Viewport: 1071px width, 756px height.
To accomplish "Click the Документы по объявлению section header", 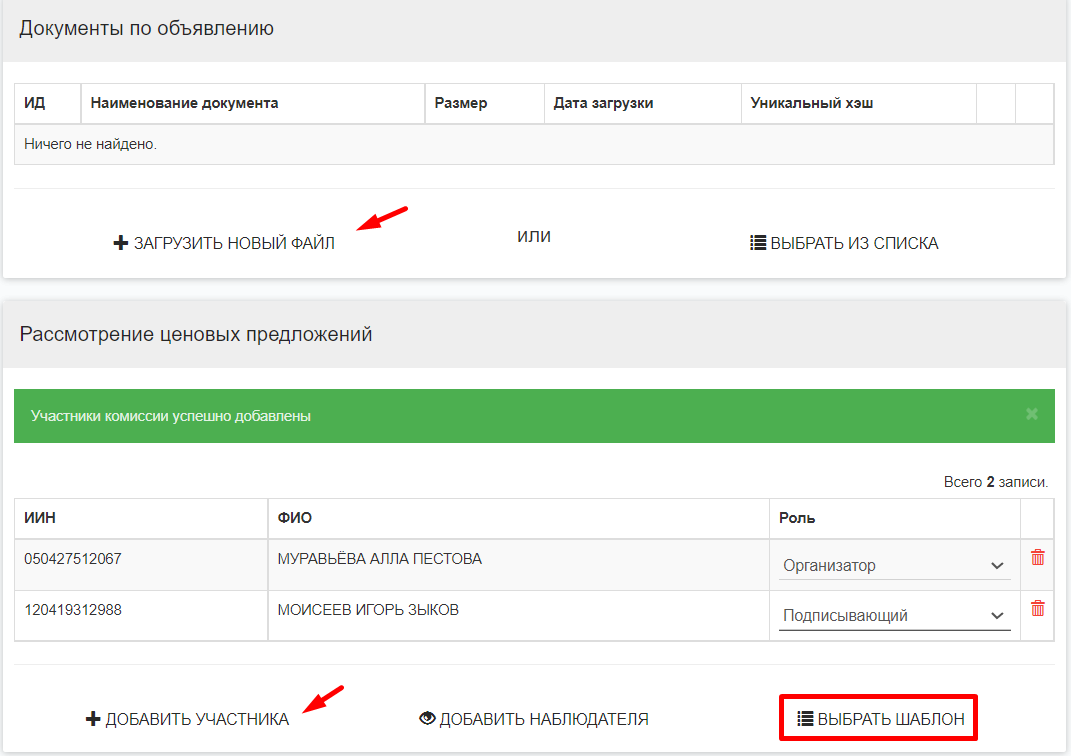I will coord(146,28).
